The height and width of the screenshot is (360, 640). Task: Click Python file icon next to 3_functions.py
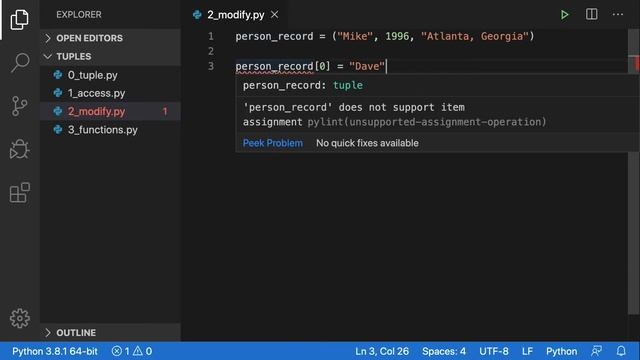[58, 129]
